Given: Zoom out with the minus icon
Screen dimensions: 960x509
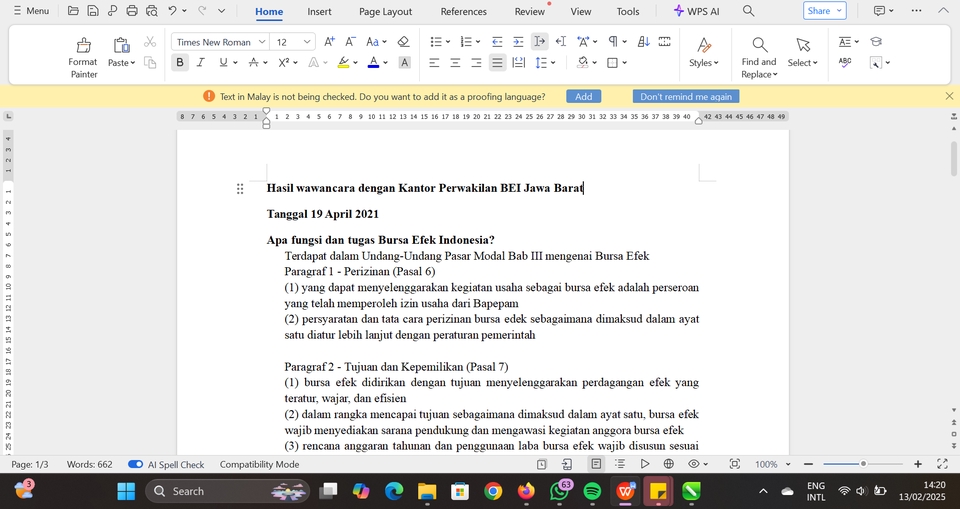Looking at the screenshot, I should [808, 464].
